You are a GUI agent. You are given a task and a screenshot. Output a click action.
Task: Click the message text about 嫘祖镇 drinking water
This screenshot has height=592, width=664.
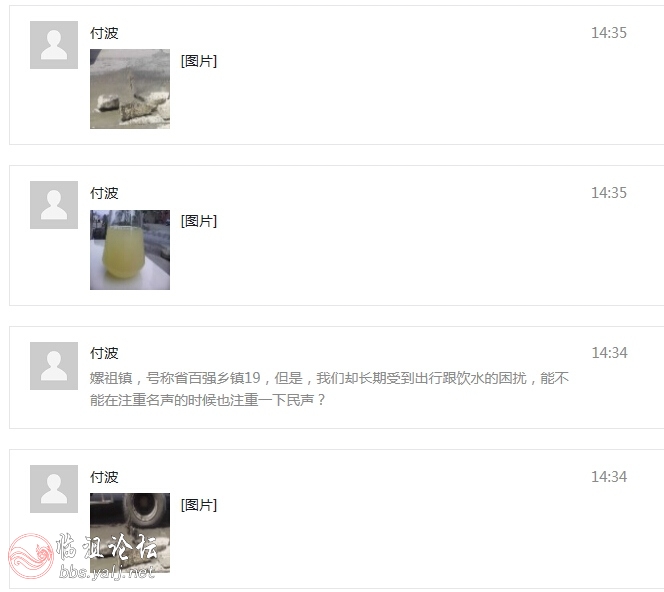pyautogui.click(x=329, y=389)
